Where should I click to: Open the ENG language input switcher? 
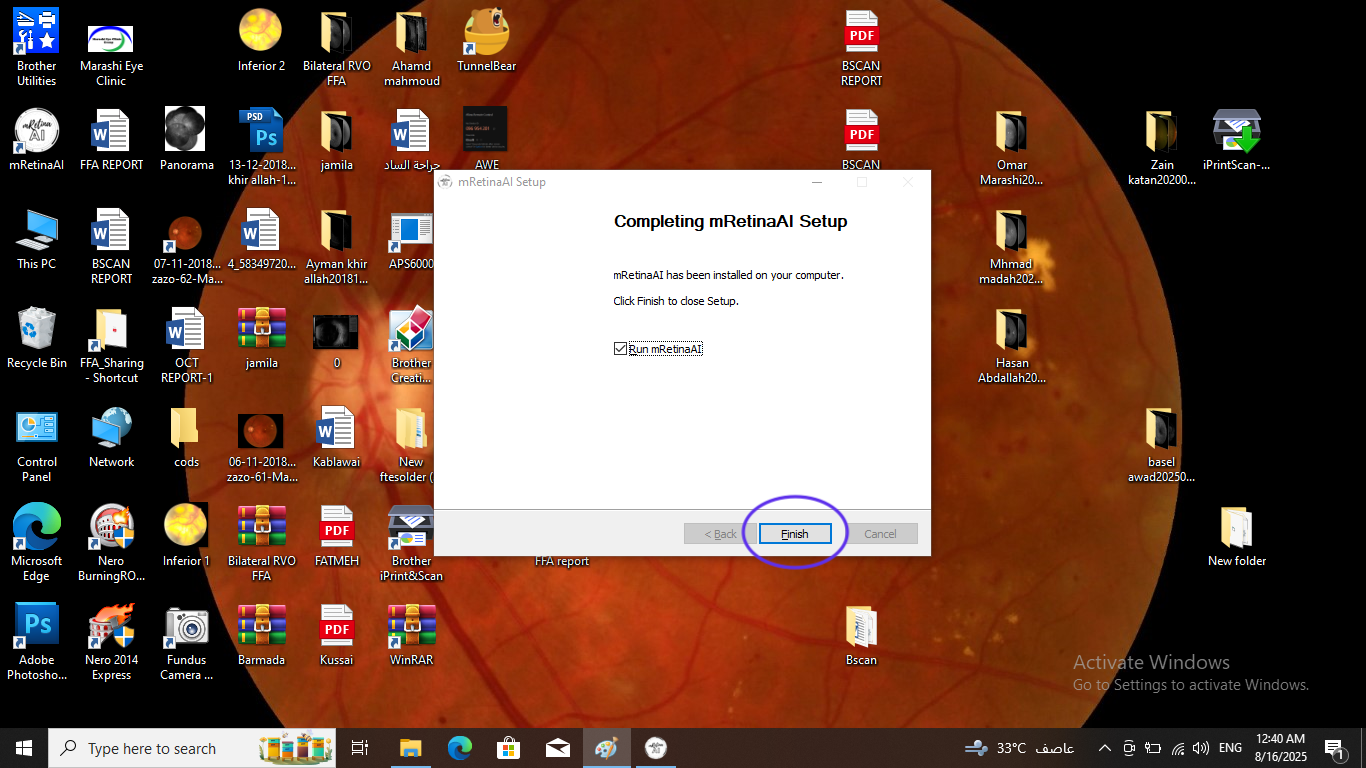(1230, 748)
